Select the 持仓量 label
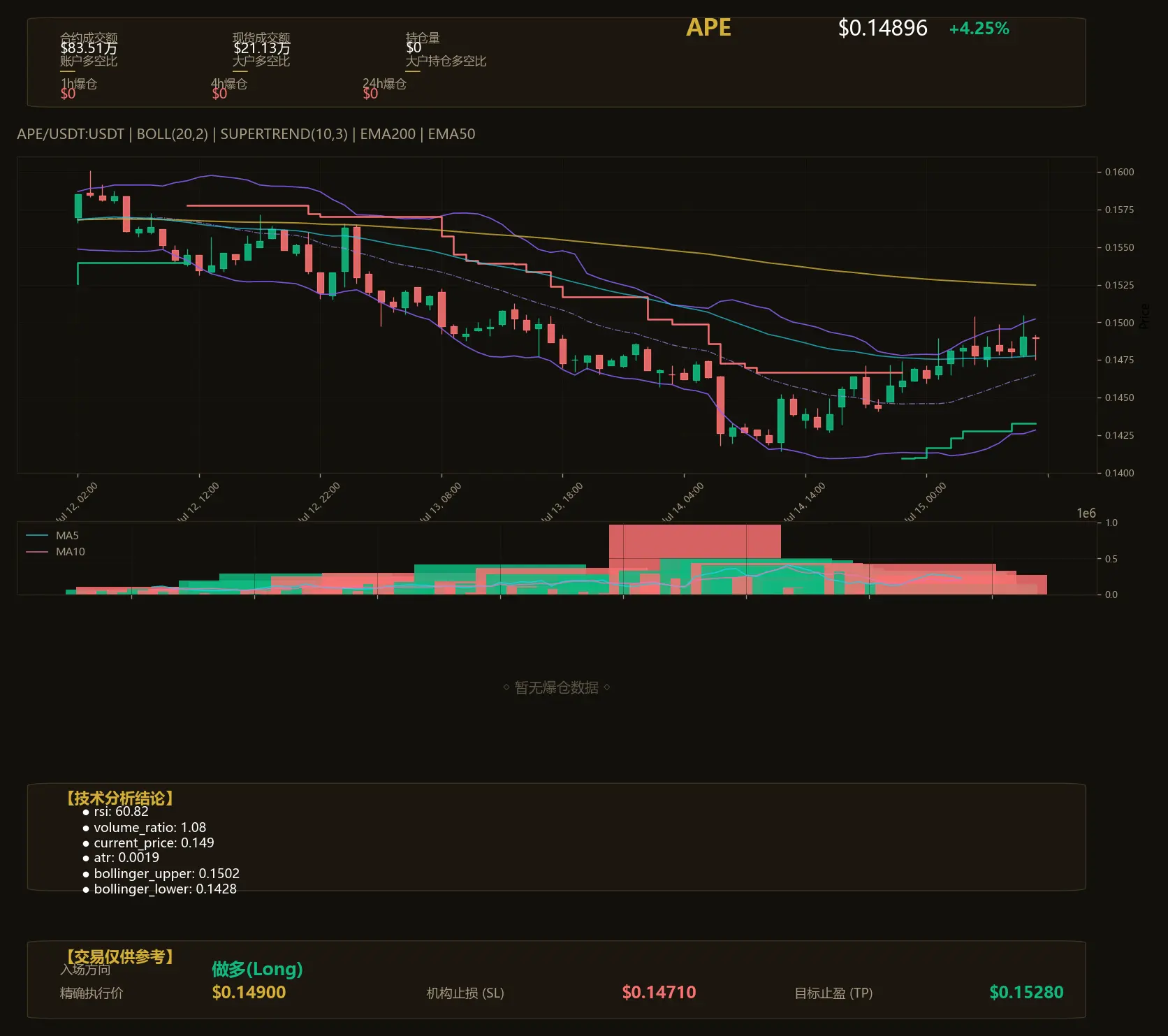The height and width of the screenshot is (1036, 1168). point(423,38)
